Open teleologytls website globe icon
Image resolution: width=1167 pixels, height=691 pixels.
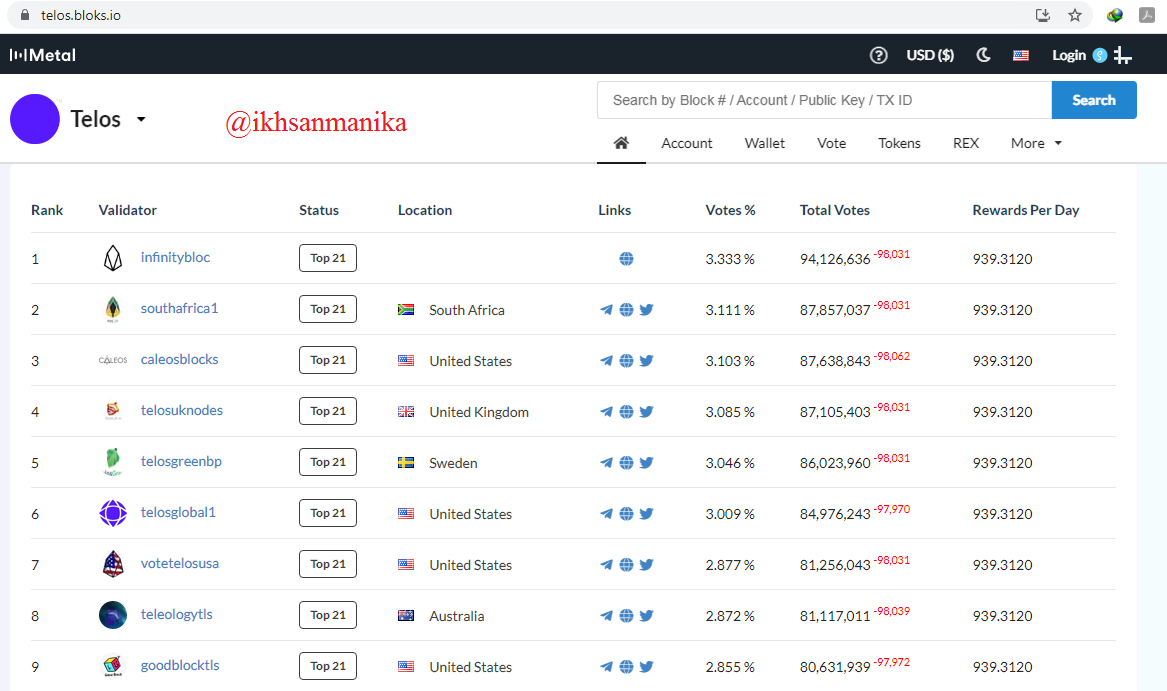627,616
